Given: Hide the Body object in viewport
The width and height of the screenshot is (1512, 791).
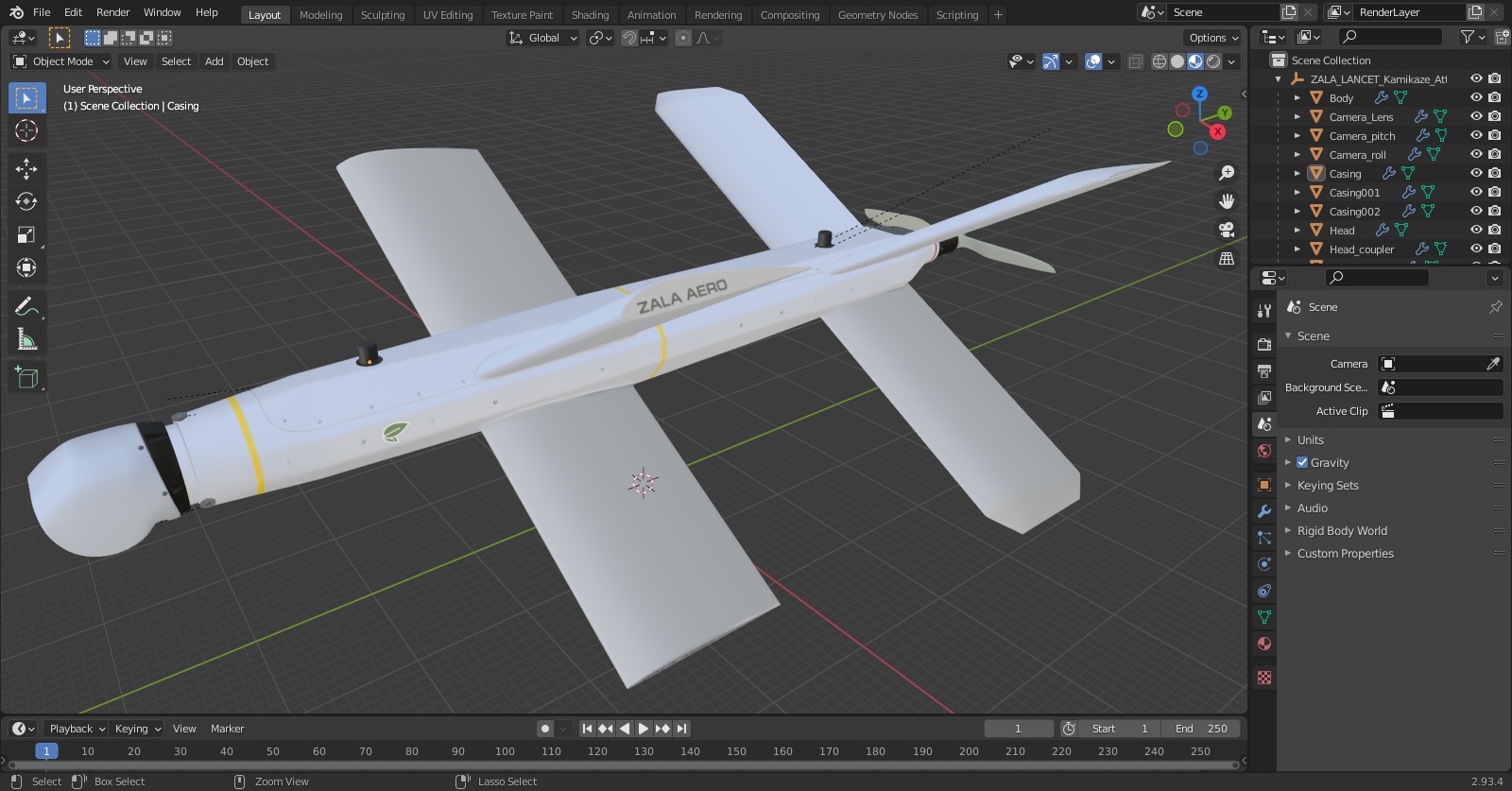Looking at the screenshot, I should 1476,97.
